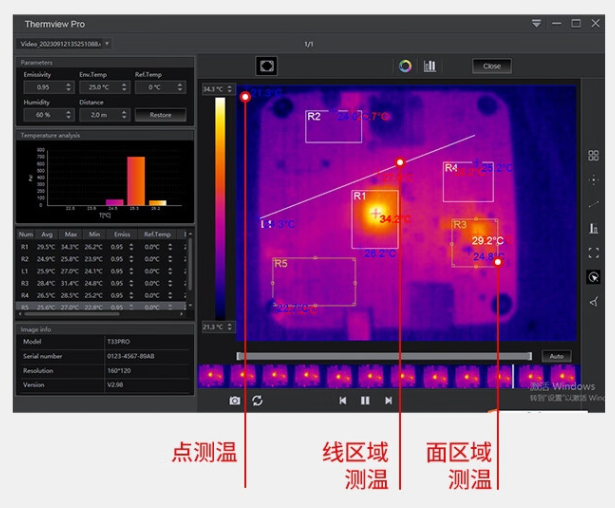The image size is (615, 508).
Task: Click the Close button above the thermal image
Action: pos(492,66)
